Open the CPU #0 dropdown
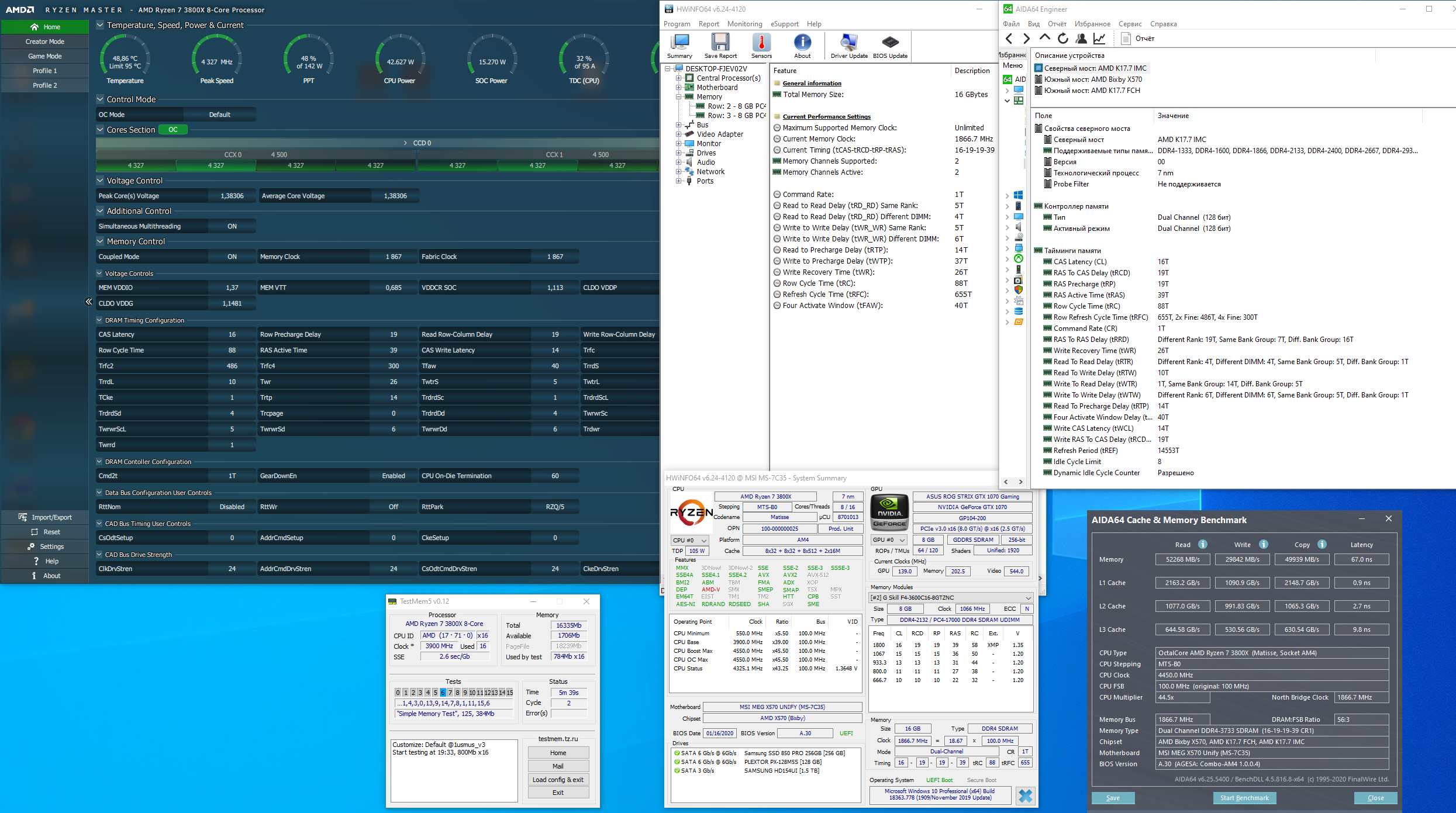1456x813 pixels. [x=689, y=540]
